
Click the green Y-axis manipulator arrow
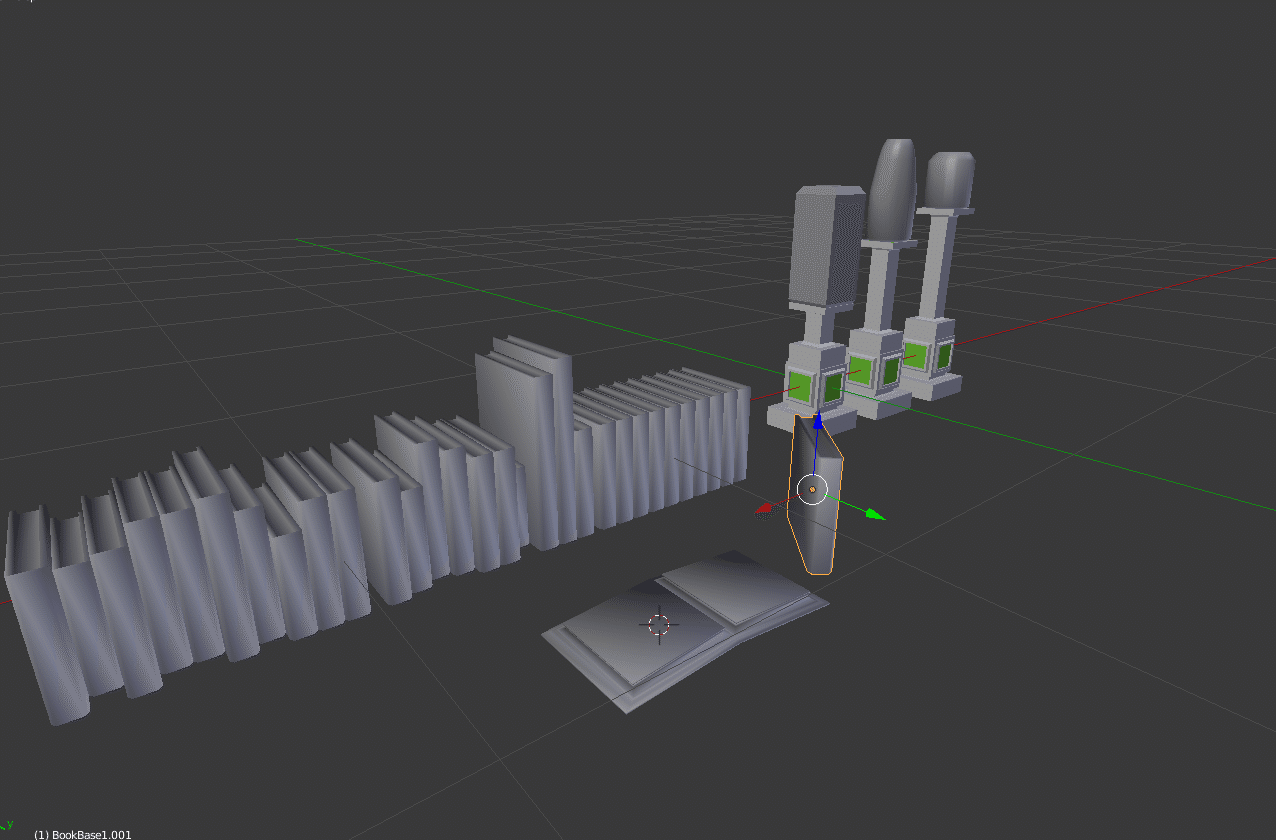(875, 514)
